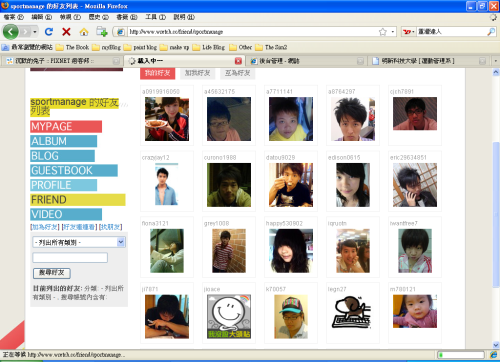Open the Help menu in the menu bar
The height and width of the screenshot is (362, 500).
tap(184, 17)
